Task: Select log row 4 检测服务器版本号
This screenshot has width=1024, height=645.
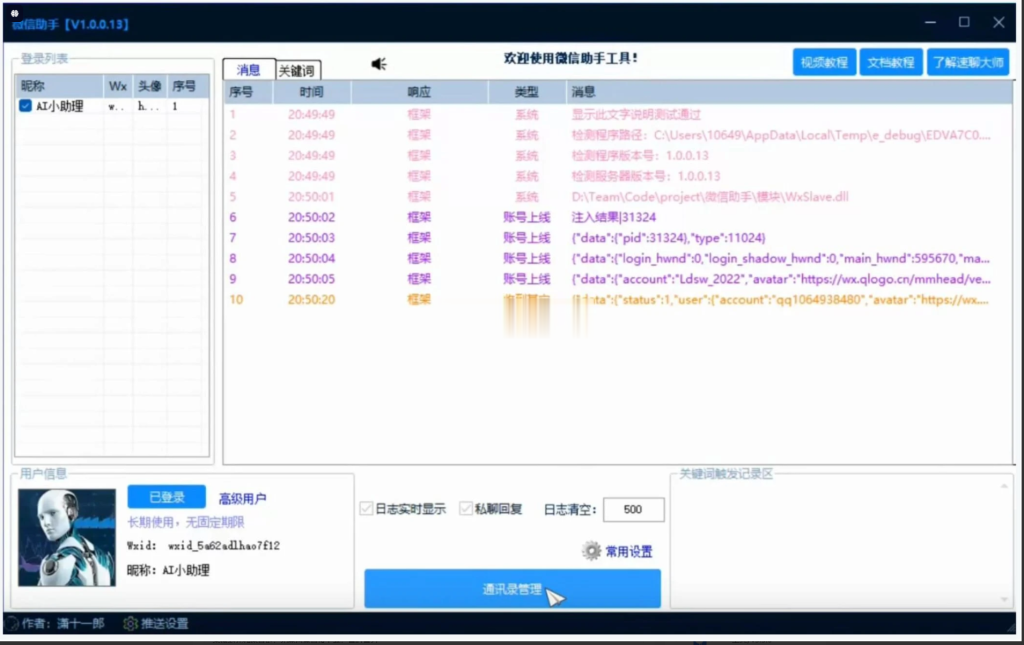Action: [618, 176]
